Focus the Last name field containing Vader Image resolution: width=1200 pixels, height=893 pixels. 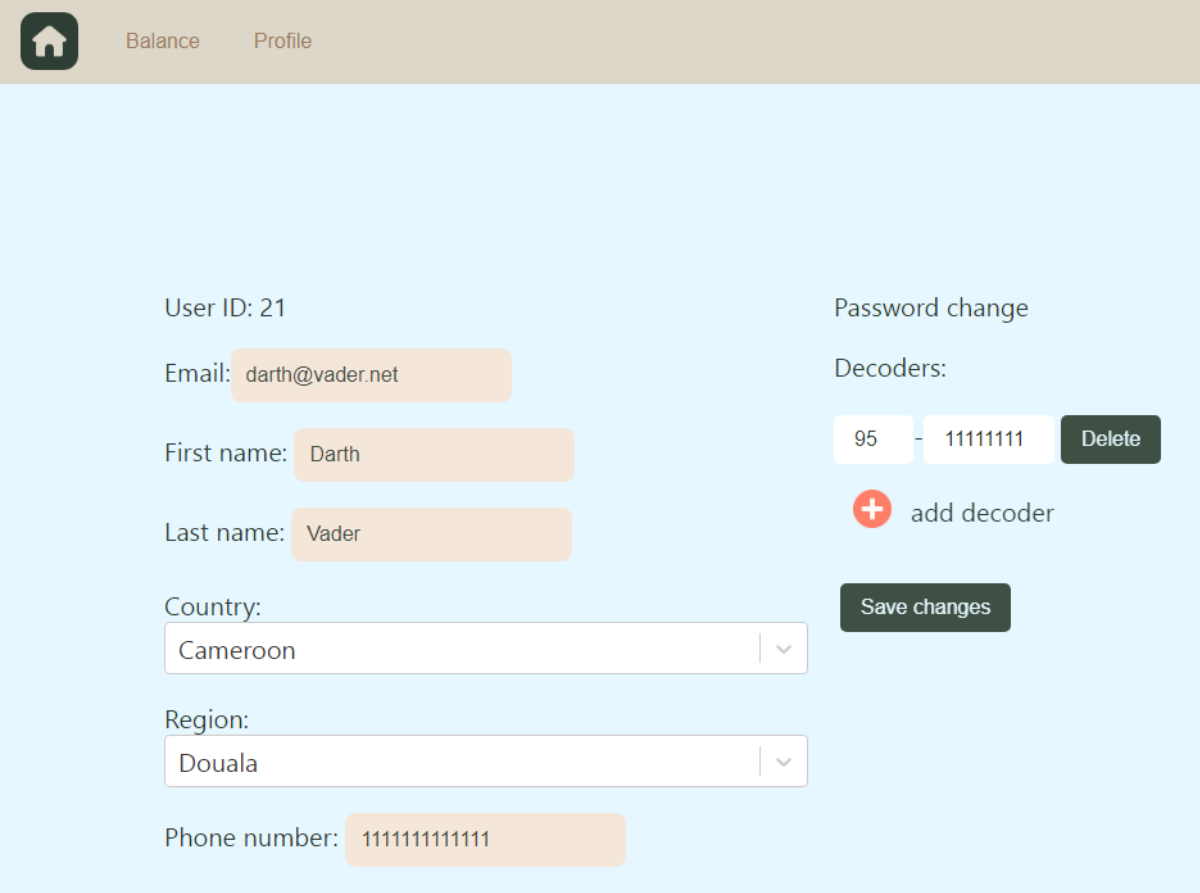431,534
